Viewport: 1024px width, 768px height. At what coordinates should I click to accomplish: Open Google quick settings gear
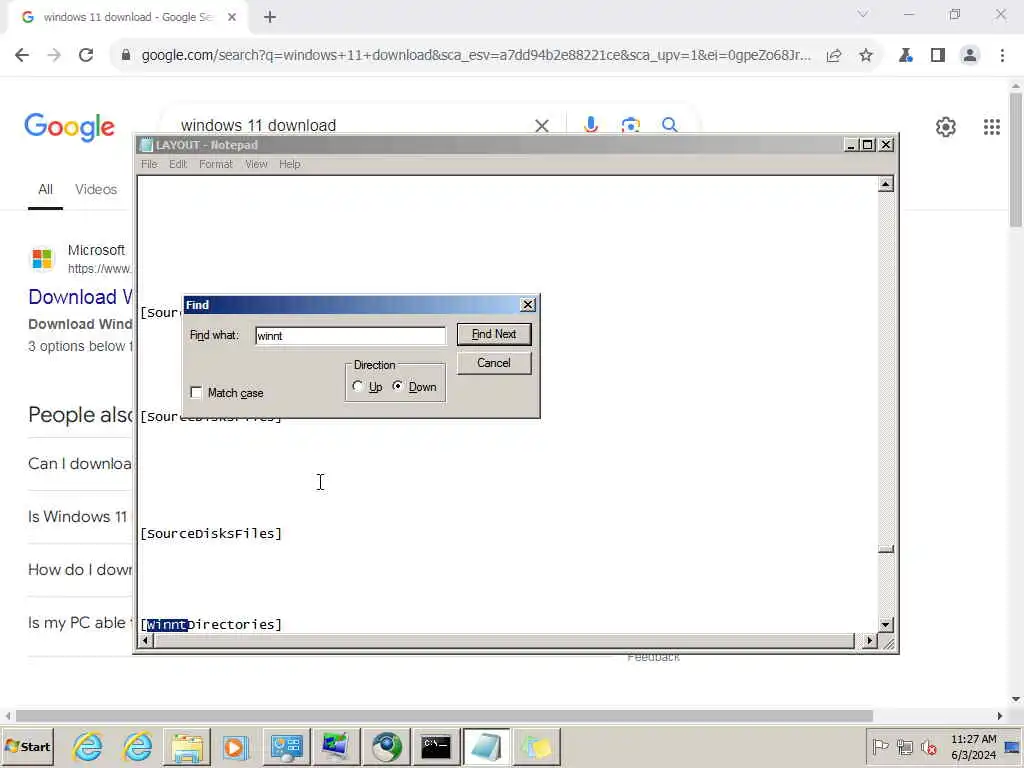(x=946, y=127)
